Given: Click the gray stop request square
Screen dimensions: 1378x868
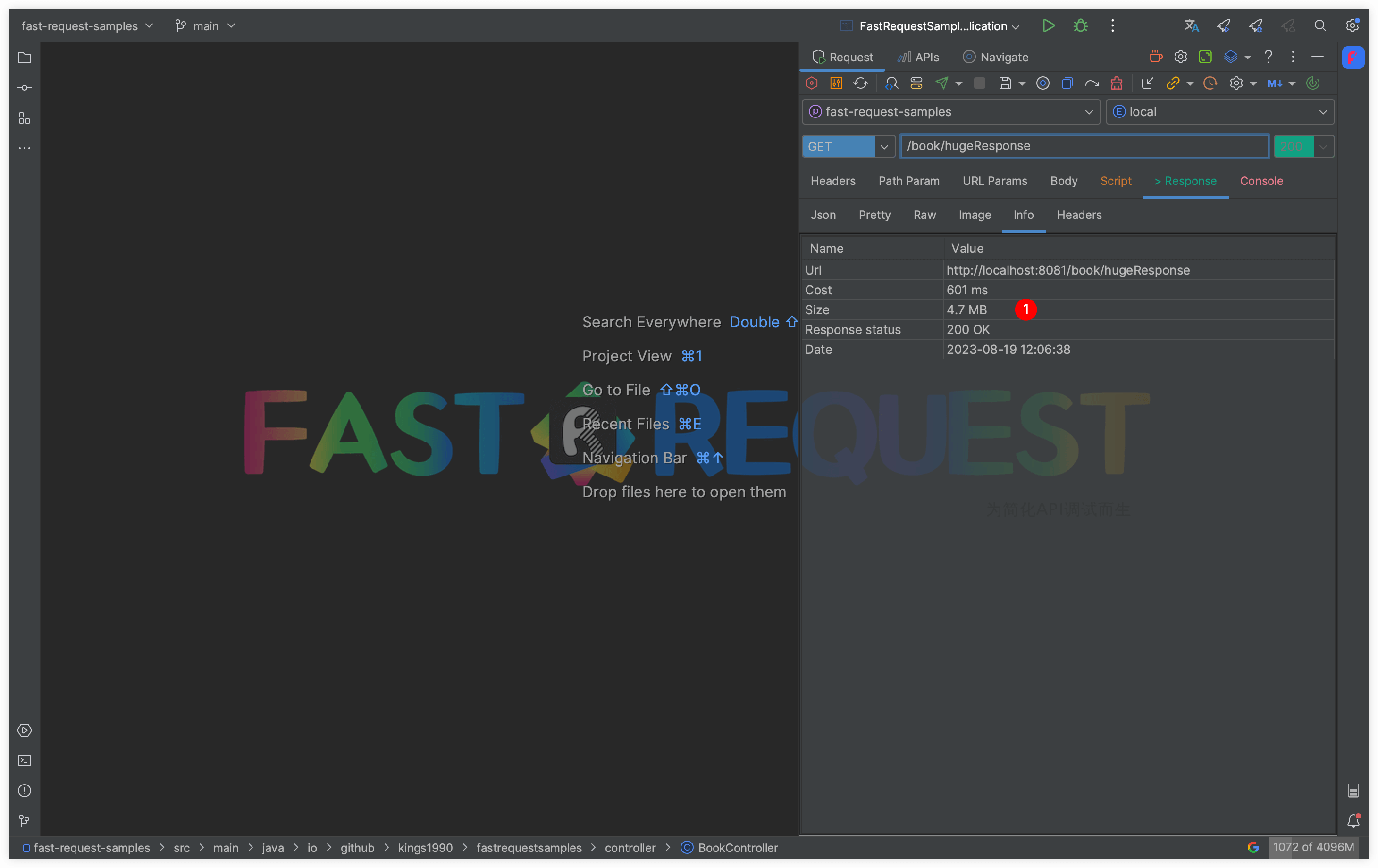Looking at the screenshot, I should pyautogui.click(x=979, y=83).
